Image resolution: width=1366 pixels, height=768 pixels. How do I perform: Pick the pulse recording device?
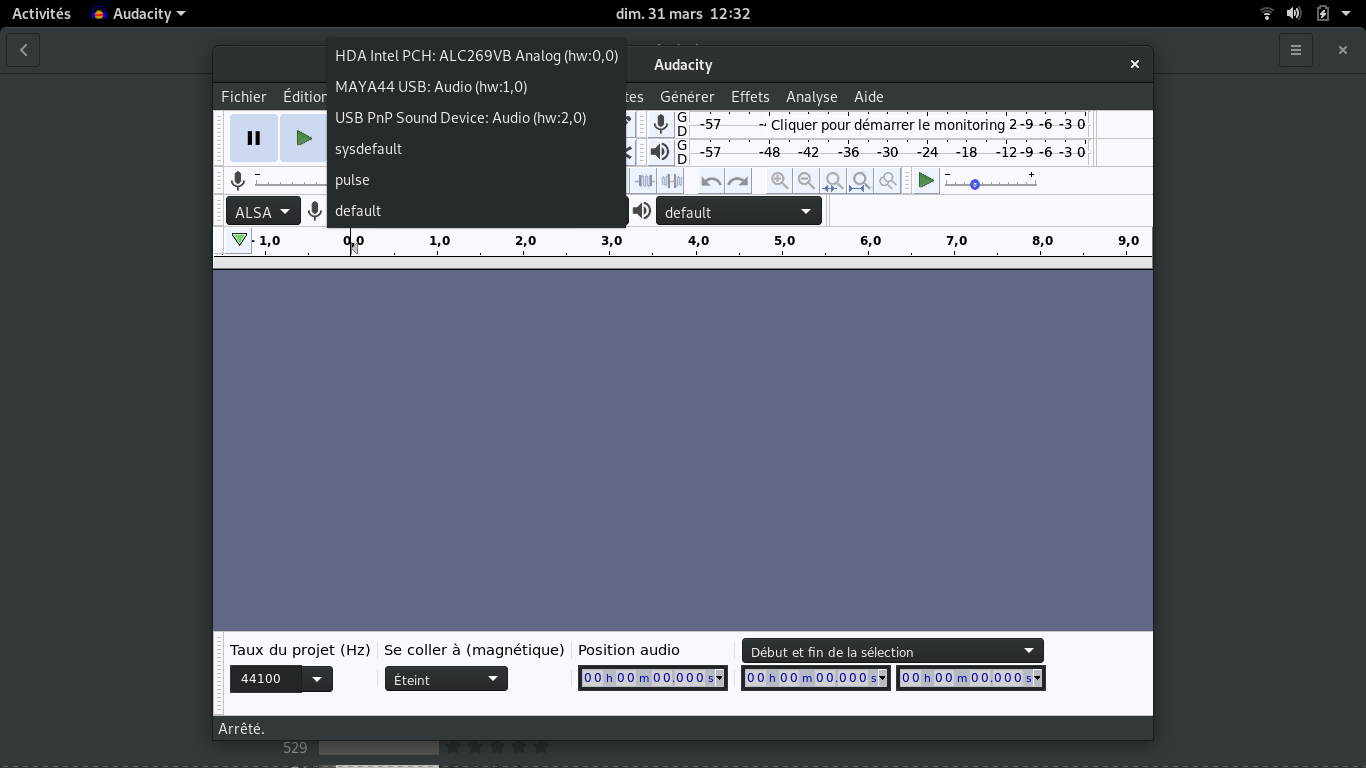click(477, 180)
